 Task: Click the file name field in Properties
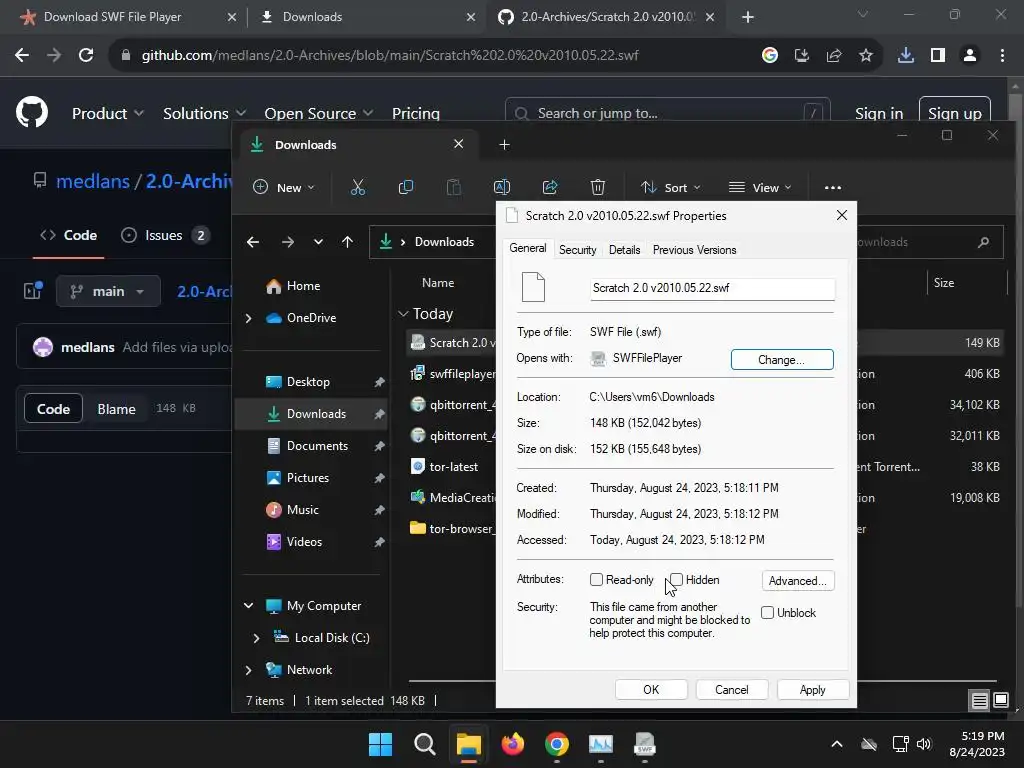712,288
